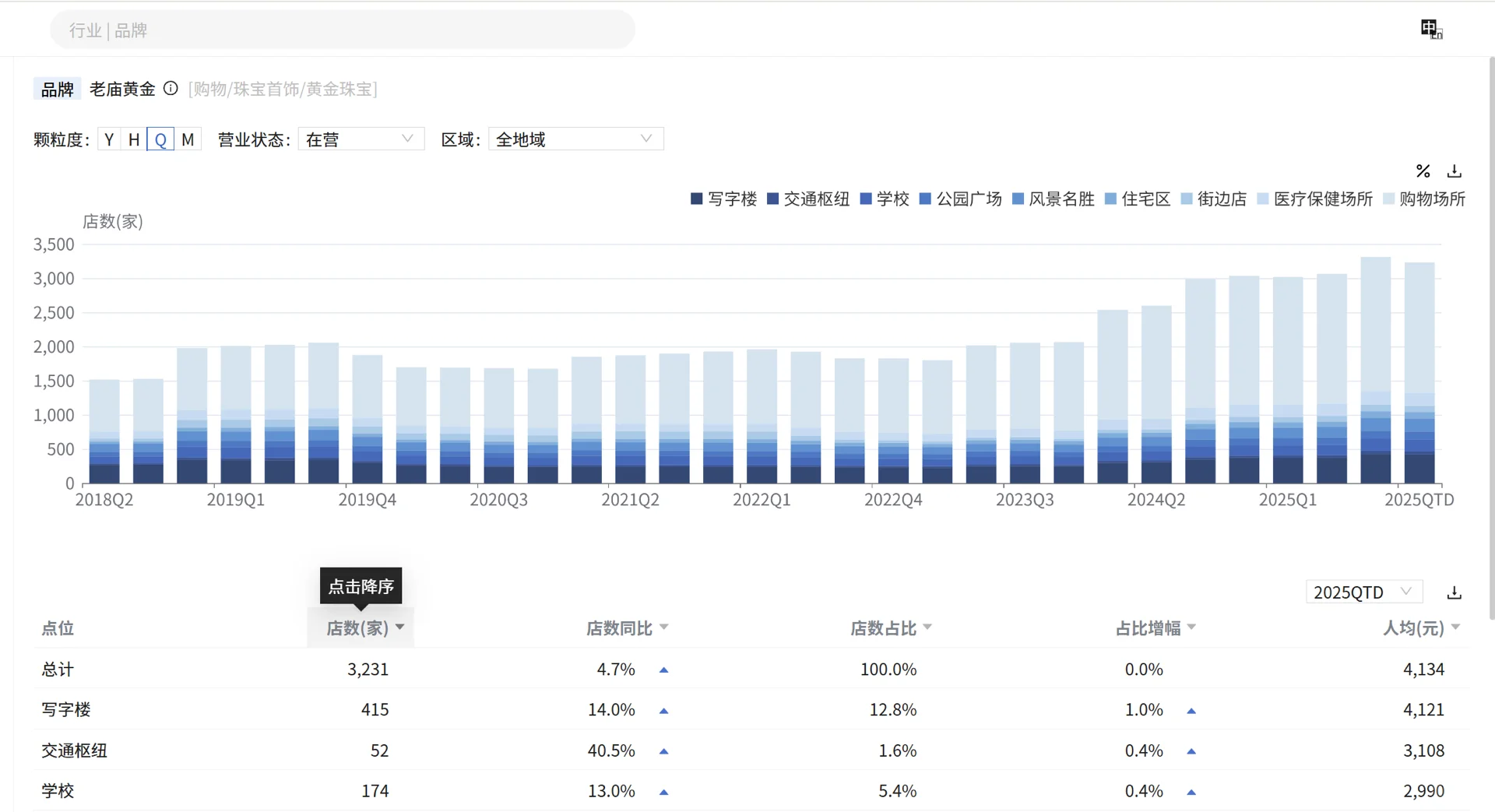Select yearly granularity Y
This screenshot has height=812, width=1495.
109,139
